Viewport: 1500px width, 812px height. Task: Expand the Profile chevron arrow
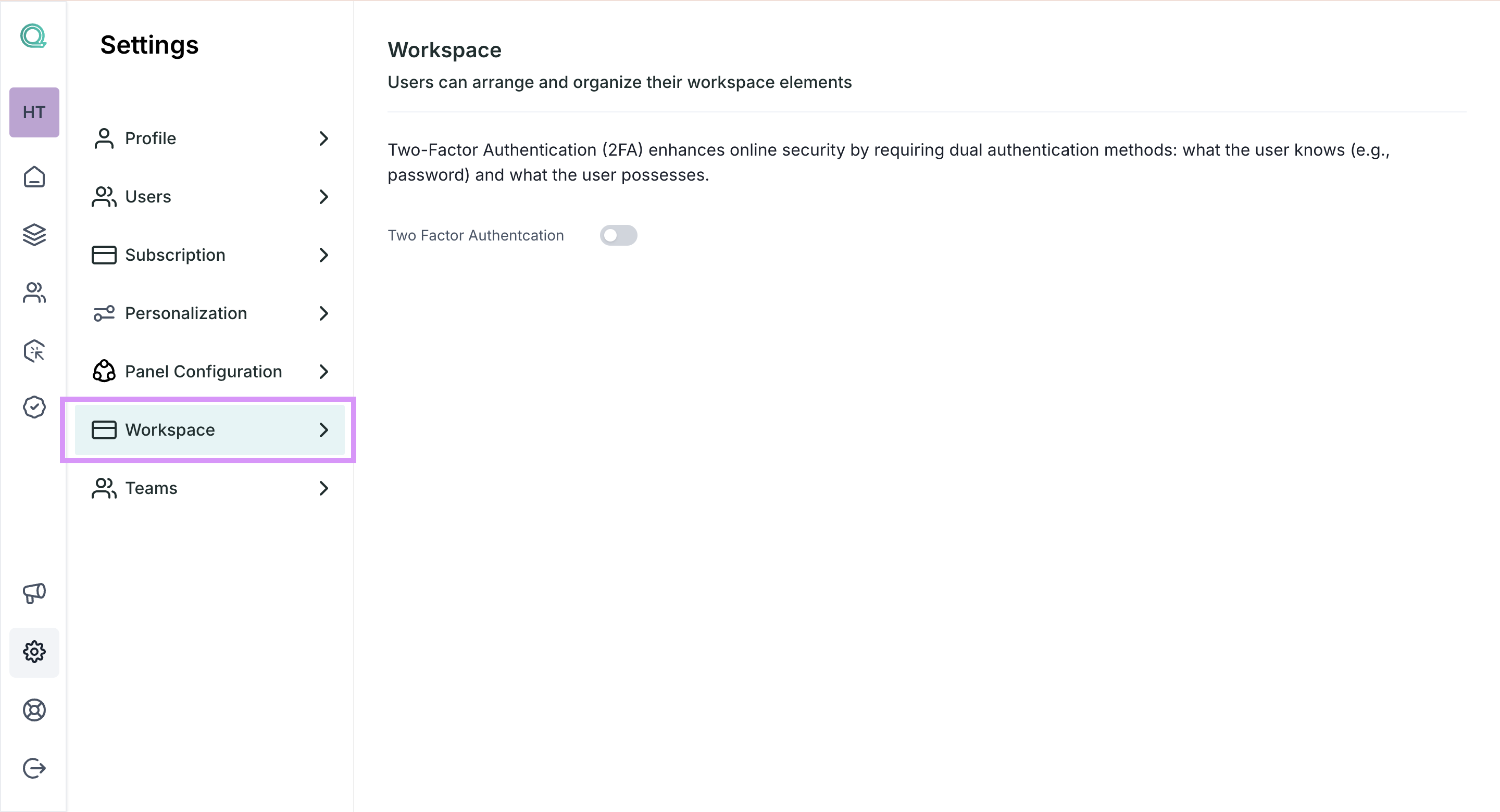(324, 138)
